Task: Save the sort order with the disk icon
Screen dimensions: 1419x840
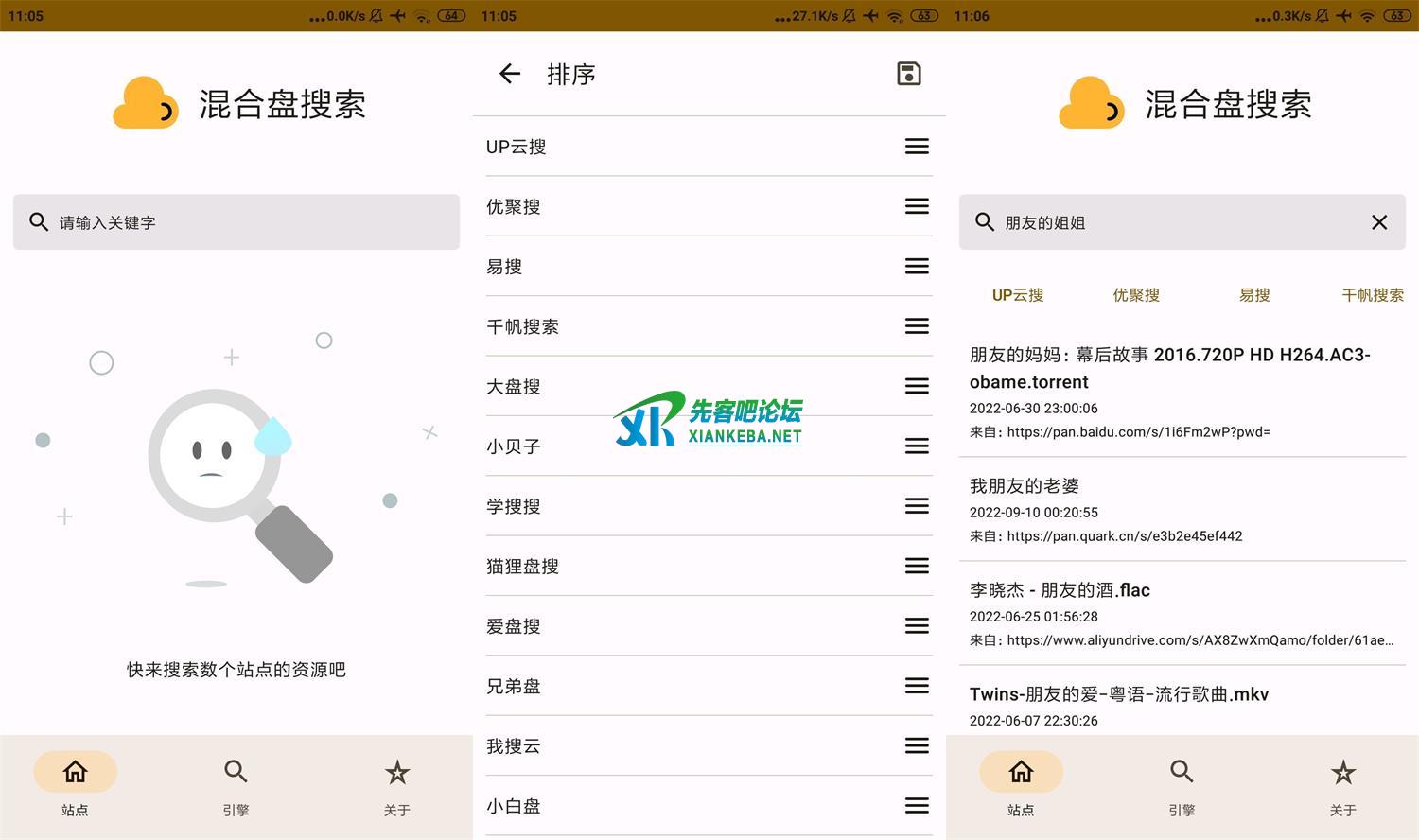Action: [x=908, y=74]
